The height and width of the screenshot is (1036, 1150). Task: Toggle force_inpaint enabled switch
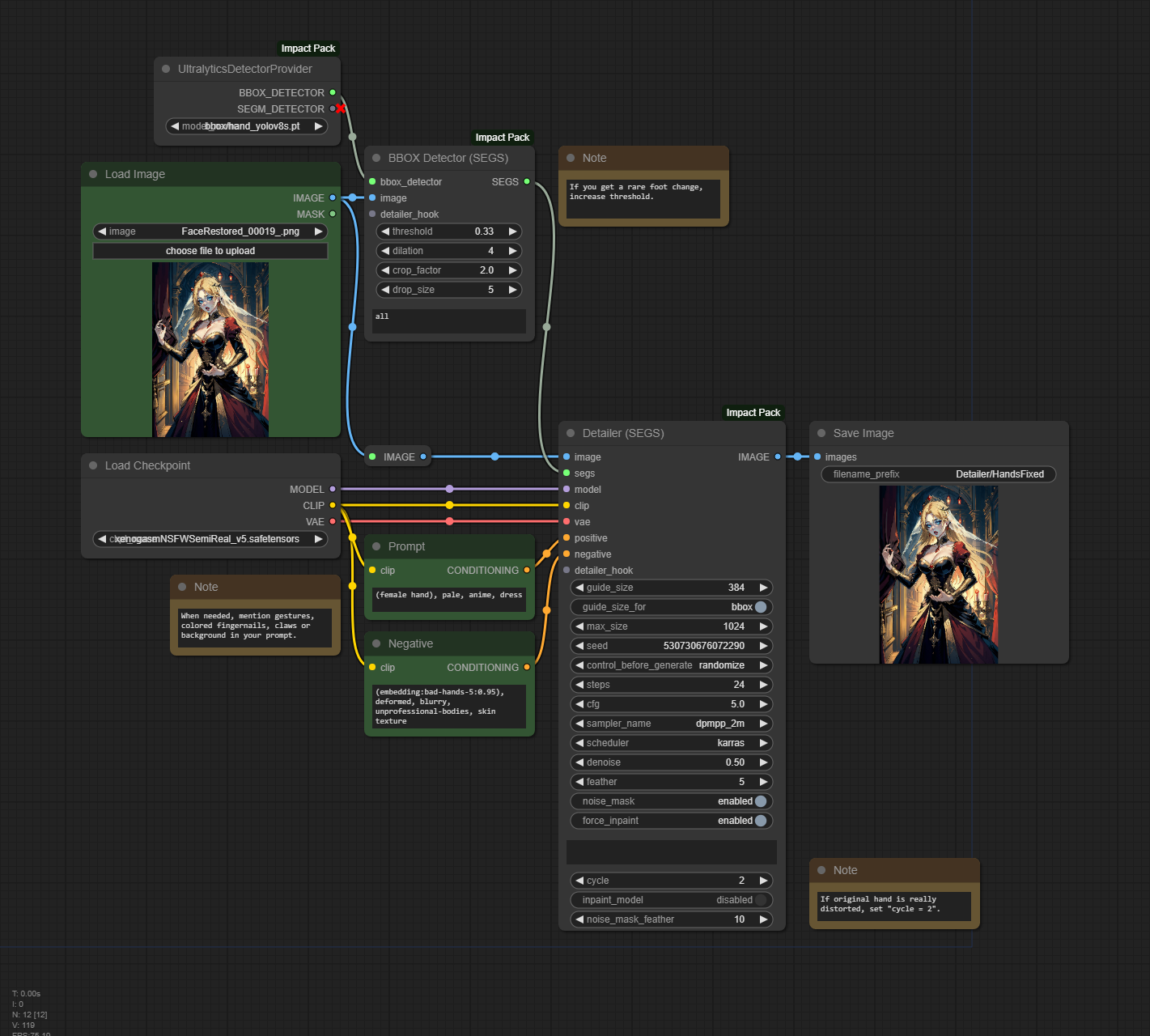pos(760,821)
